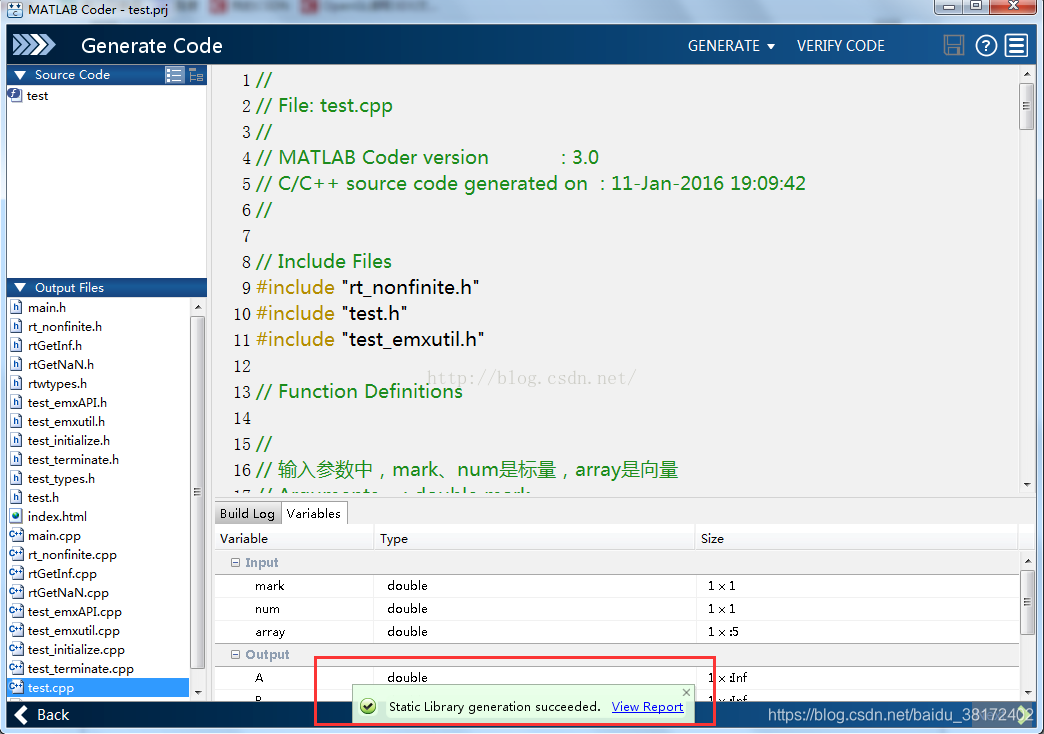This screenshot has height=734, width=1044.
Task: Select the Variables tab
Action: tap(314, 514)
